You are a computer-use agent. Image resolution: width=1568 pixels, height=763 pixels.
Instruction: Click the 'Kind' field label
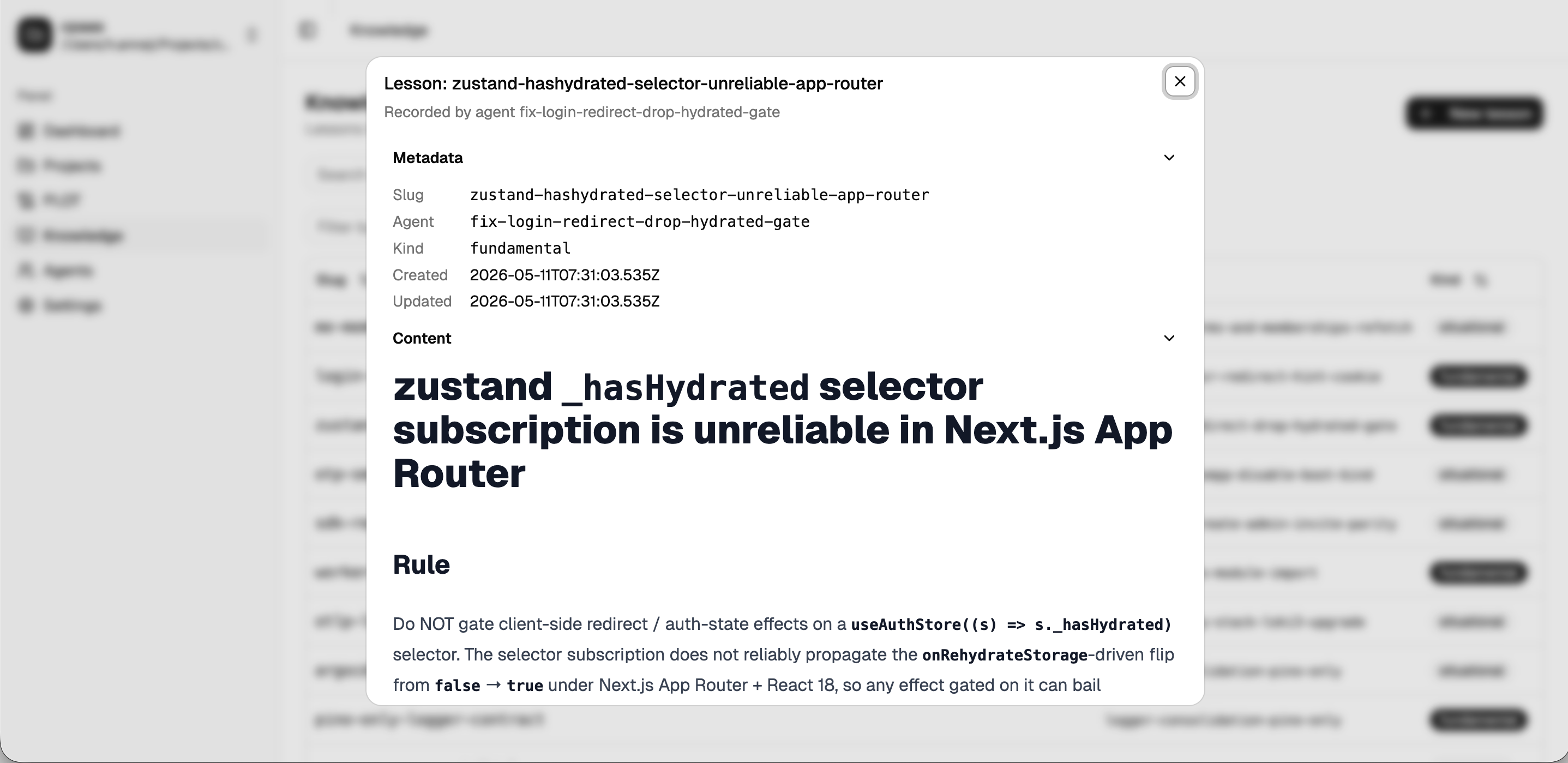pos(408,248)
